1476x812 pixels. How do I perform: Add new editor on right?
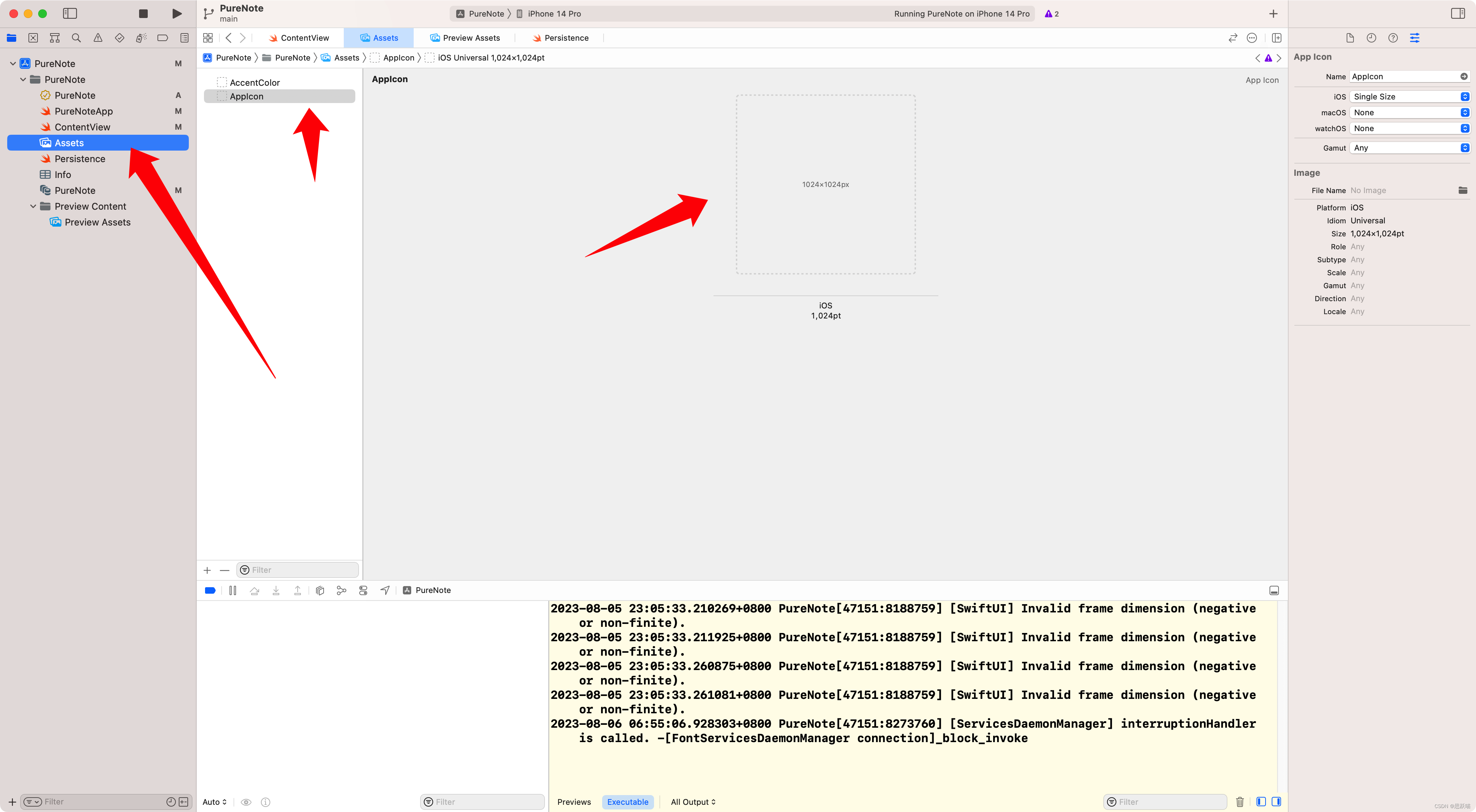(1277, 38)
